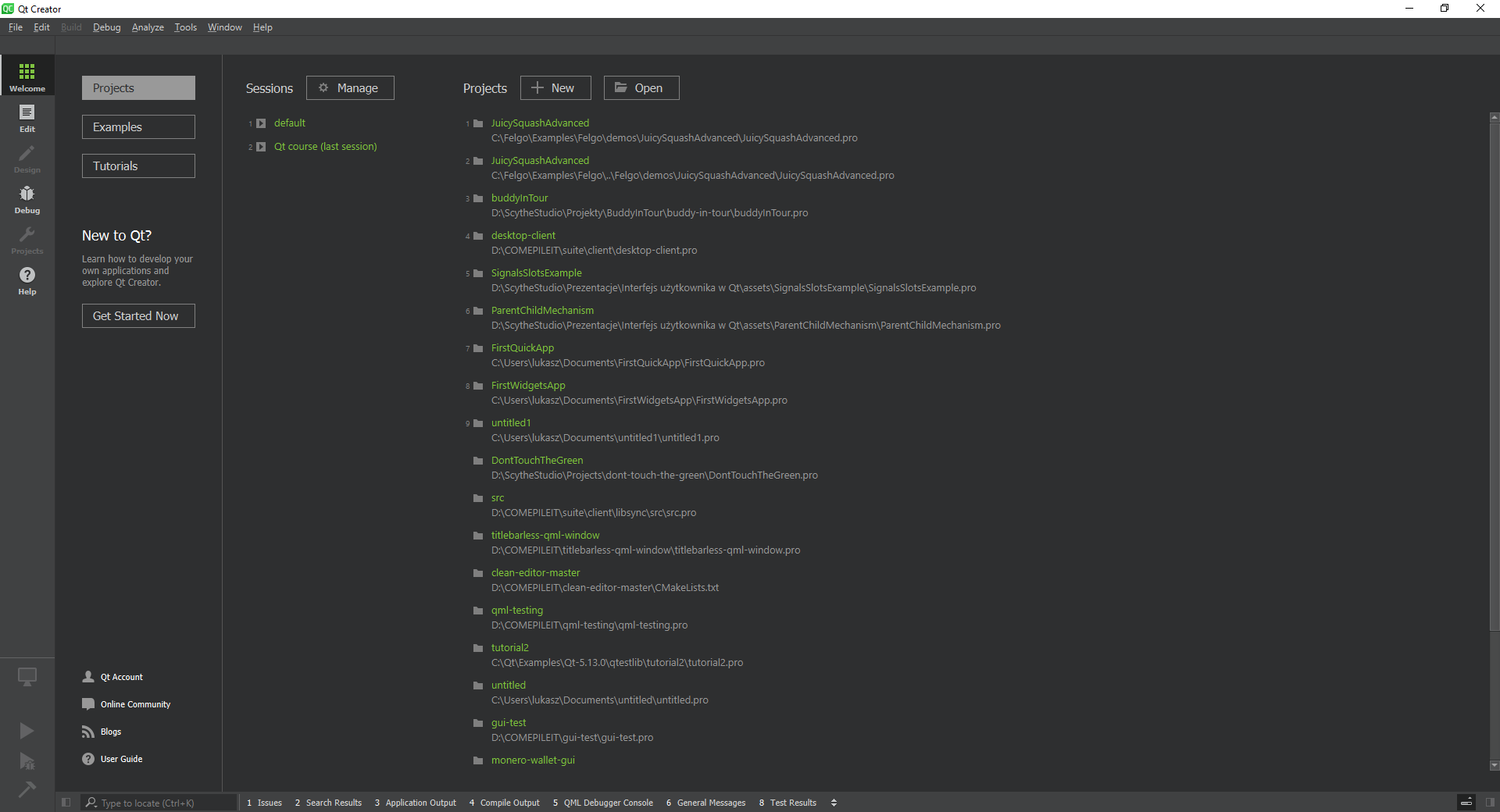
Task: Open the 'clean-editor-master' project
Action: (536, 573)
